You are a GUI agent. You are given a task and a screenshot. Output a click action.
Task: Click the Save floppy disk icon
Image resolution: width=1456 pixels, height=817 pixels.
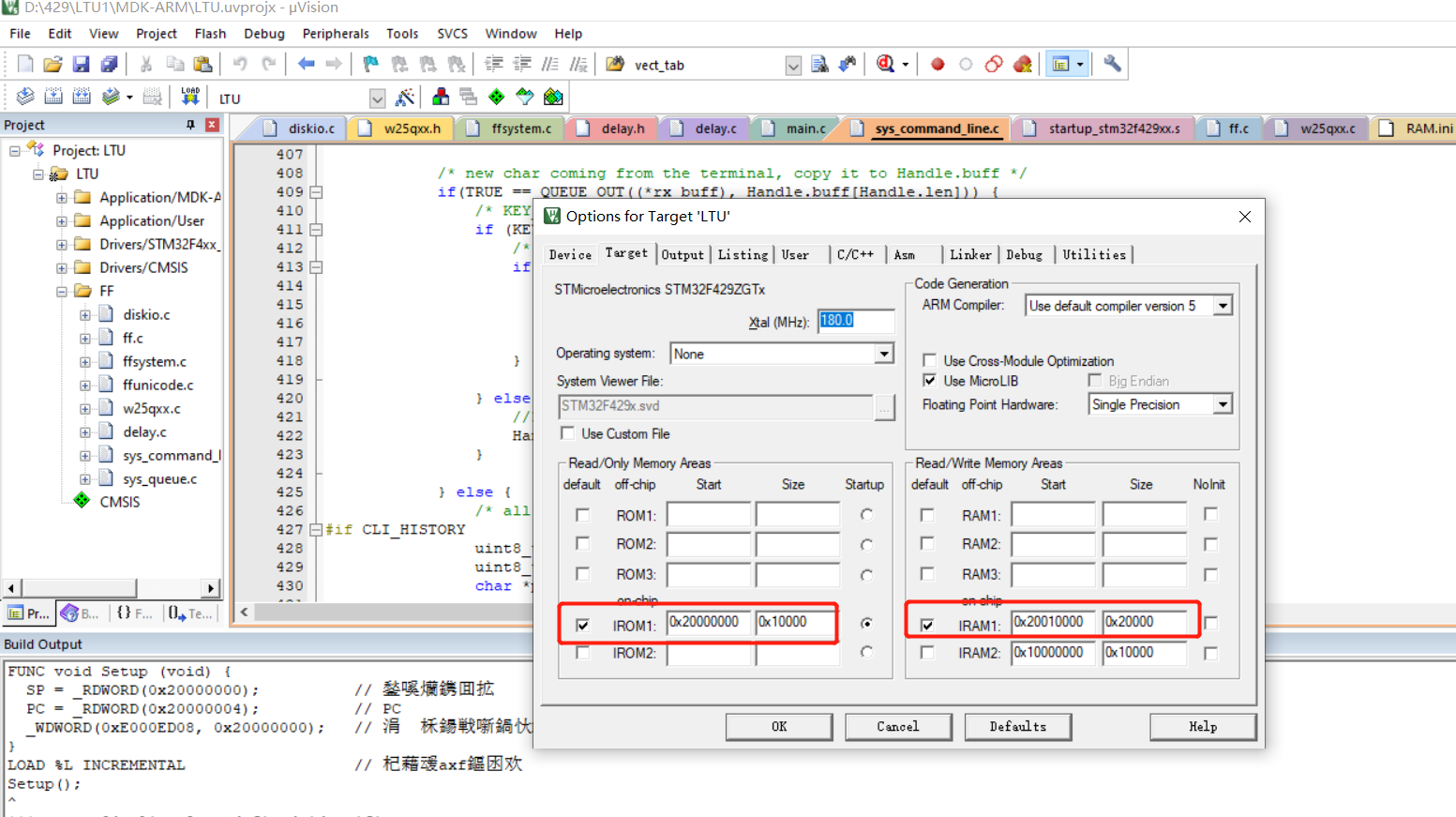(x=81, y=64)
